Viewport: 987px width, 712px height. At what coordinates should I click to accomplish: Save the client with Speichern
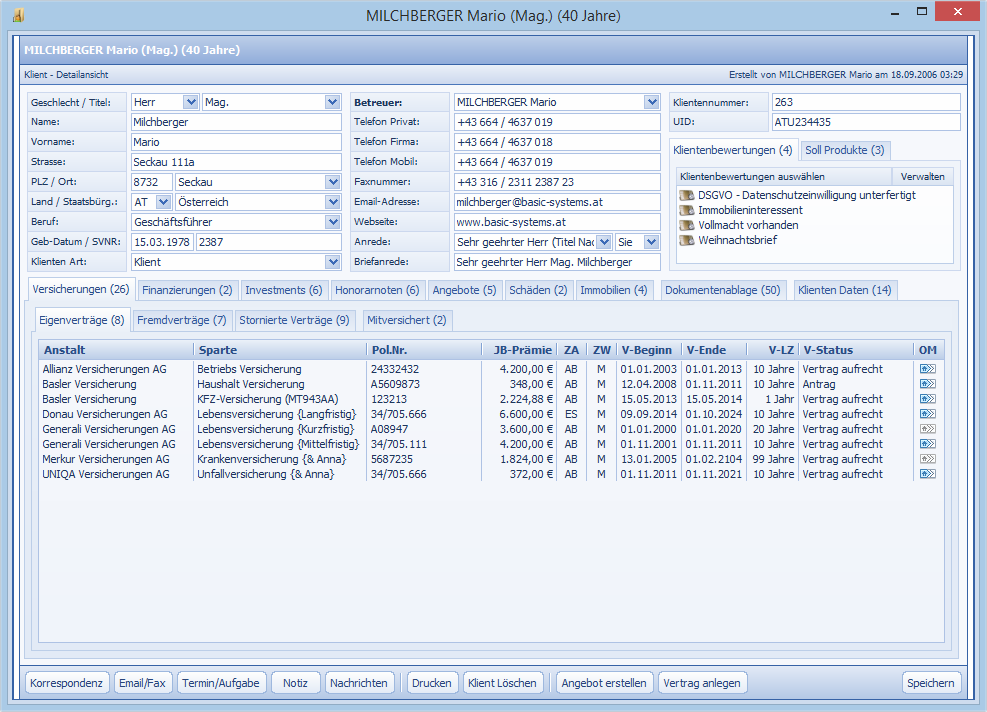click(931, 683)
